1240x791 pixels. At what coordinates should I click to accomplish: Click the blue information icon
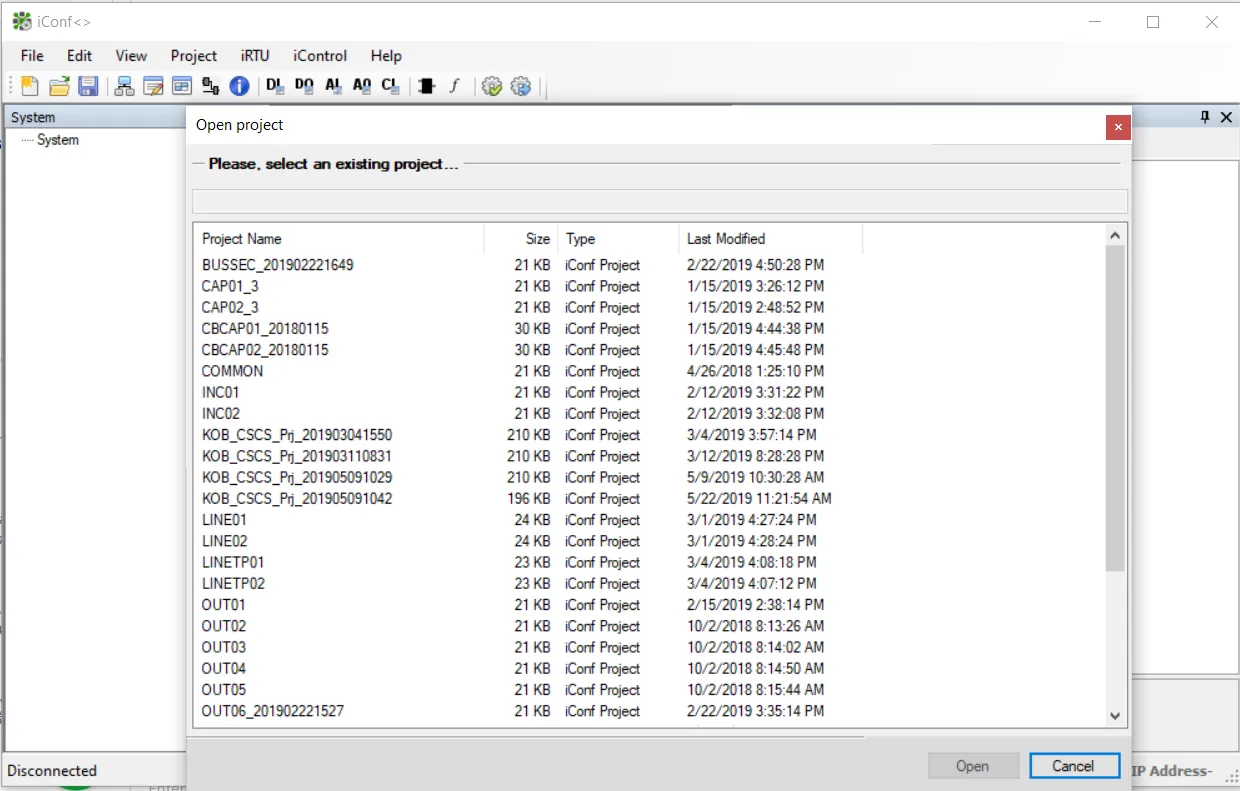pyautogui.click(x=239, y=86)
